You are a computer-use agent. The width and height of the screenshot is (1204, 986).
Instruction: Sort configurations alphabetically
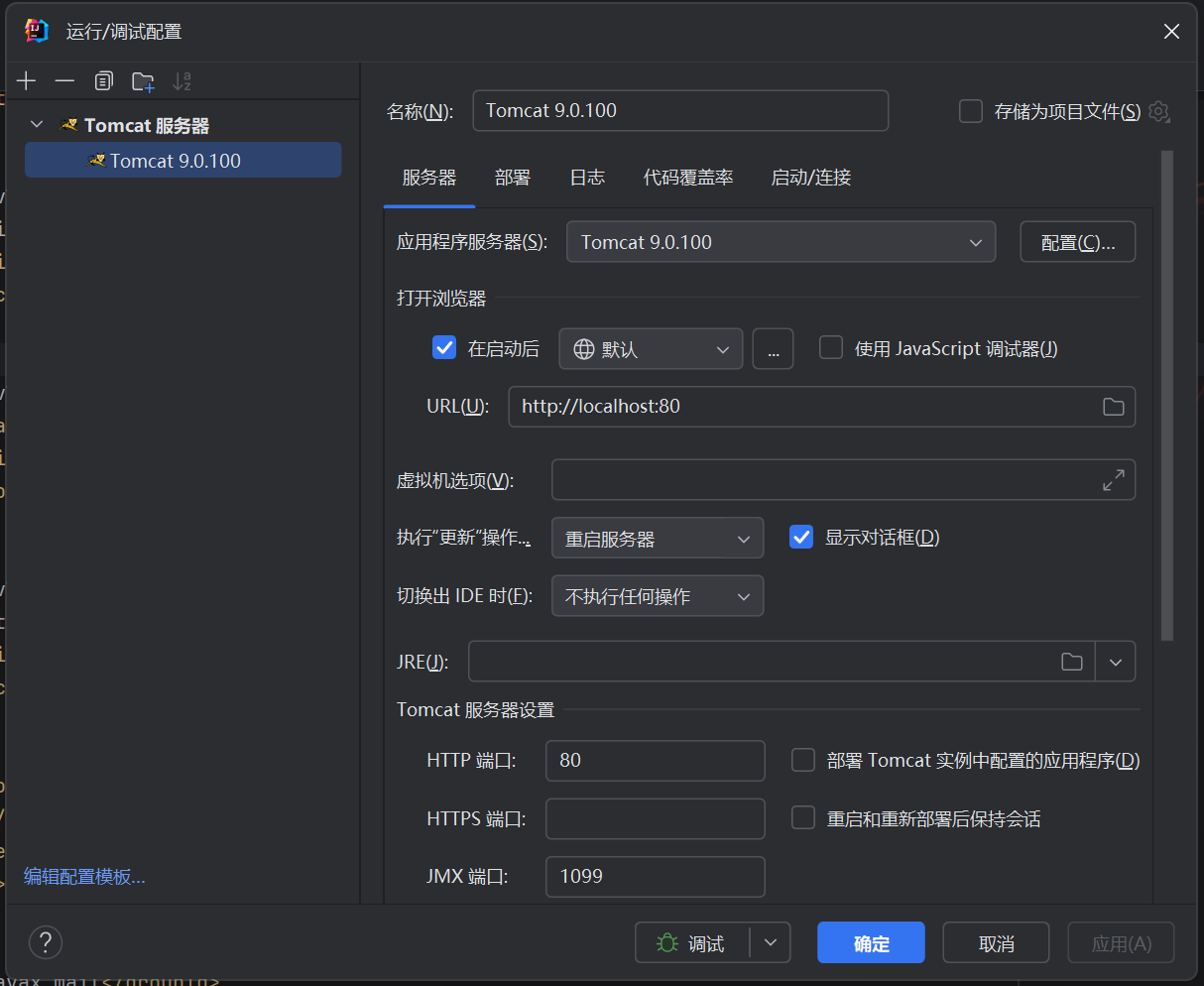(x=181, y=81)
